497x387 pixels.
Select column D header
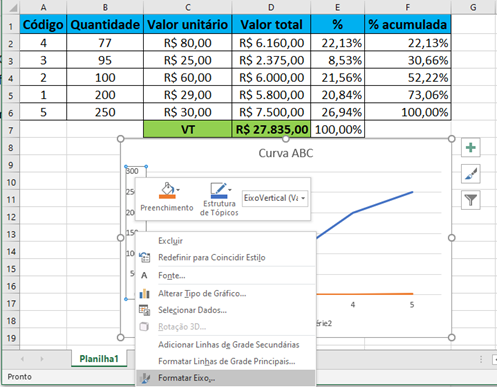pos(271,7)
